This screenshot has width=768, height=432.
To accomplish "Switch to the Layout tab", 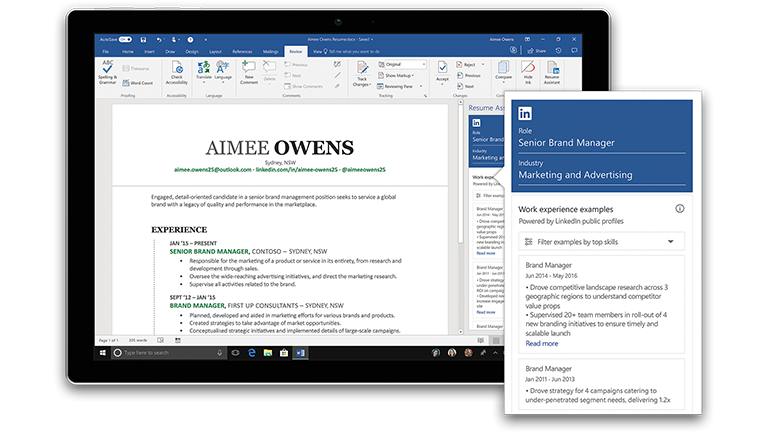I will (x=216, y=51).
